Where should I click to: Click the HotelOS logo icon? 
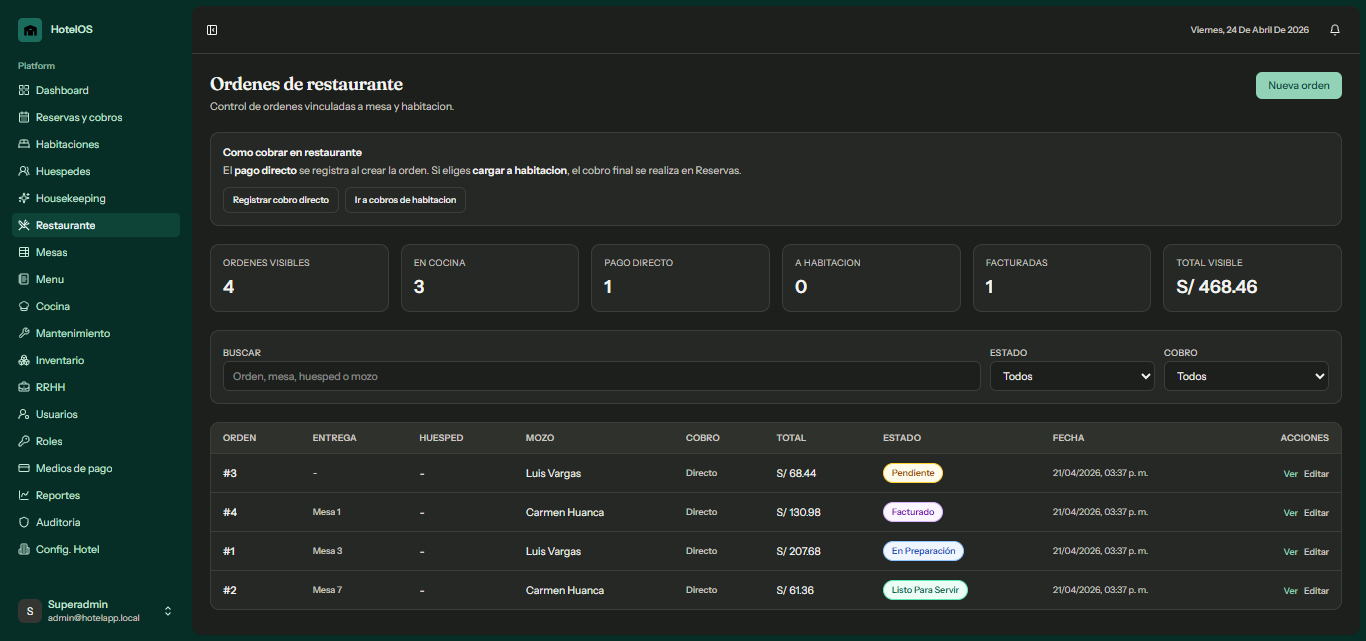30,30
